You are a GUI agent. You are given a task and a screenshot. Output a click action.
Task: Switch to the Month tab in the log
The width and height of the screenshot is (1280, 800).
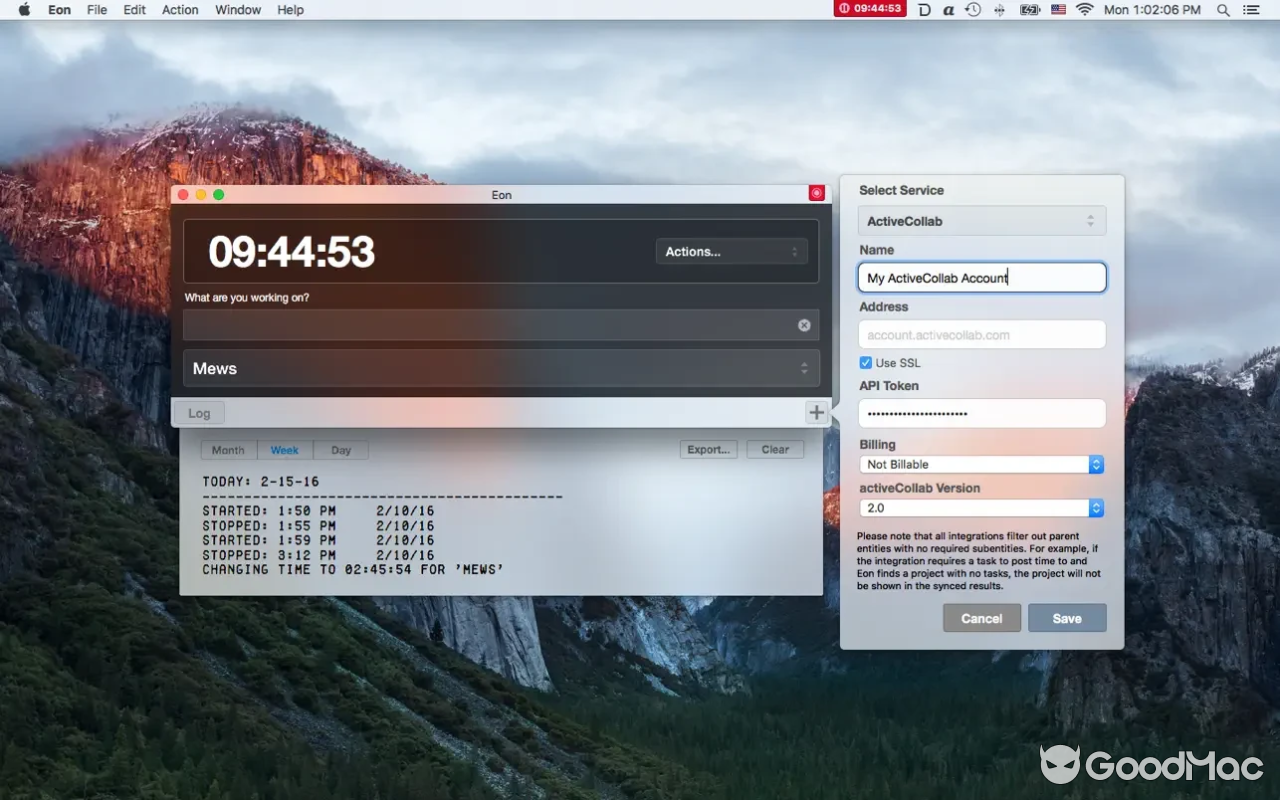point(227,449)
